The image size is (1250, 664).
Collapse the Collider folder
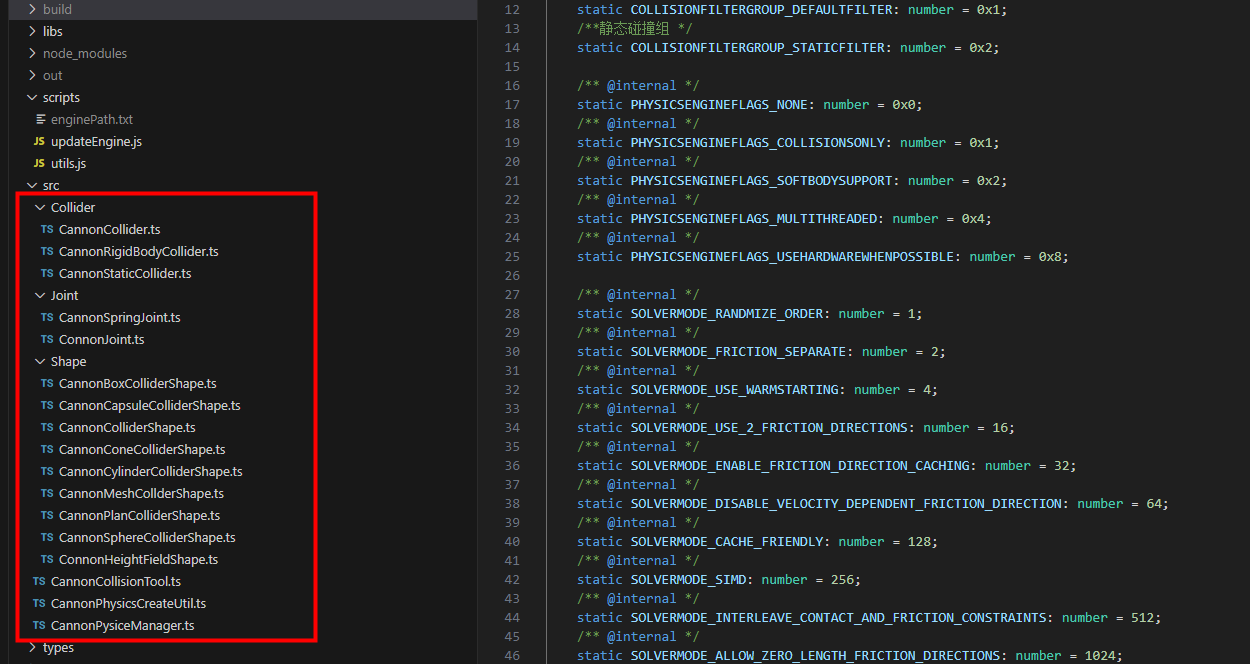(x=40, y=208)
